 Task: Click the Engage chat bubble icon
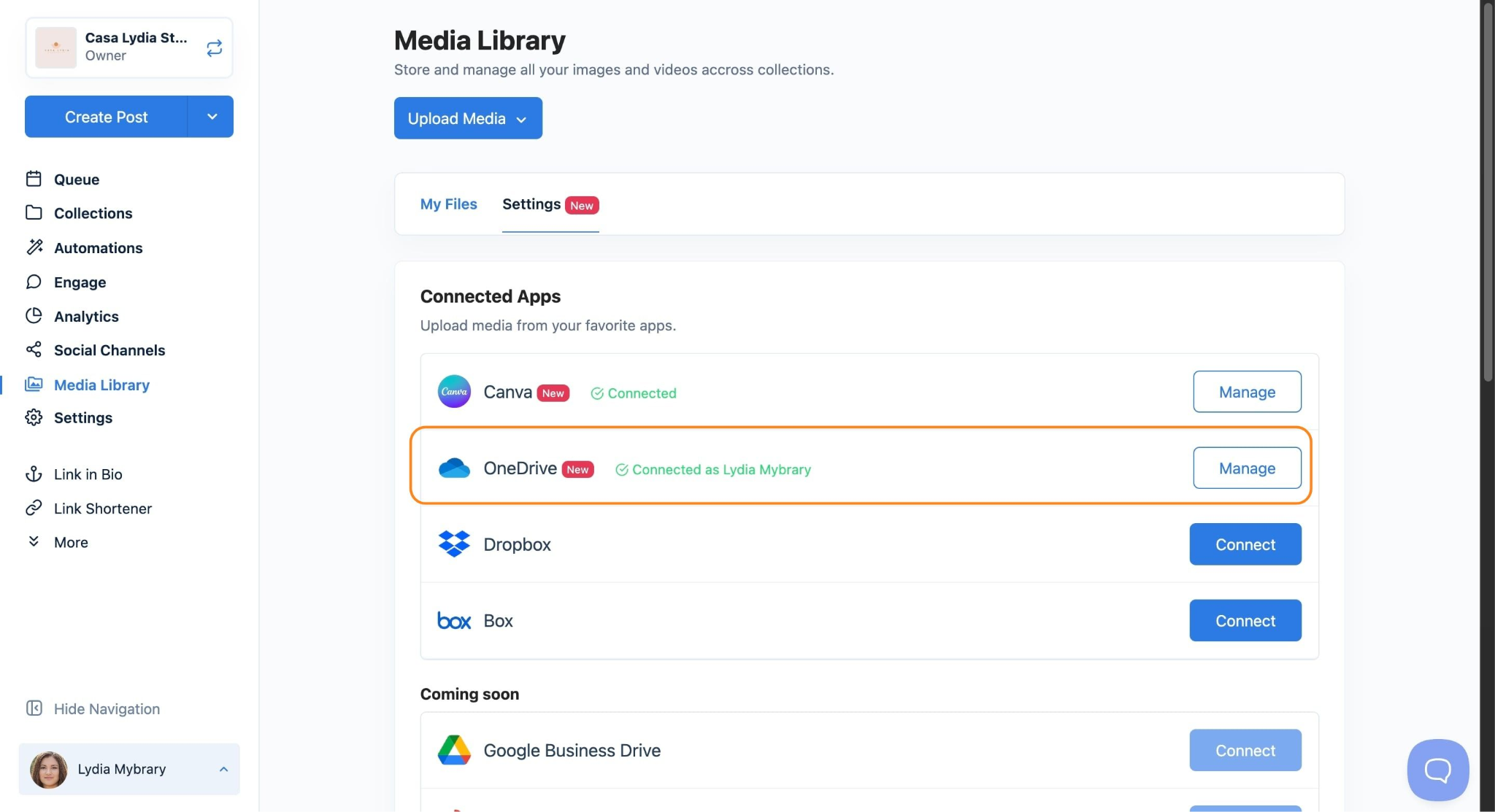[34, 282]
